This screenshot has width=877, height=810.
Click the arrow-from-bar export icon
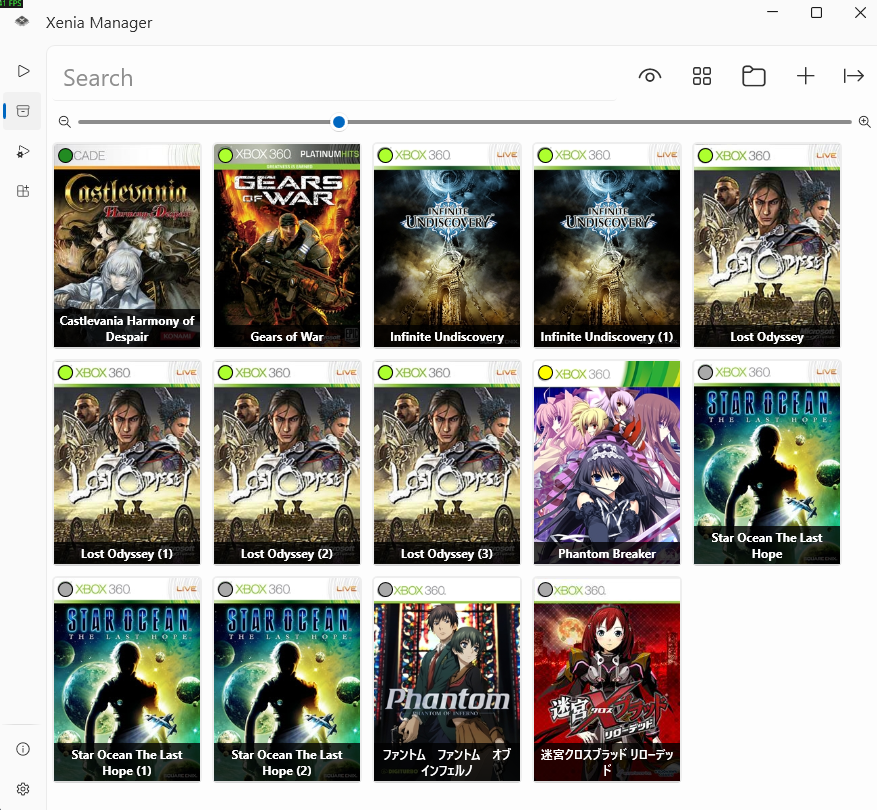click(854, 76)
